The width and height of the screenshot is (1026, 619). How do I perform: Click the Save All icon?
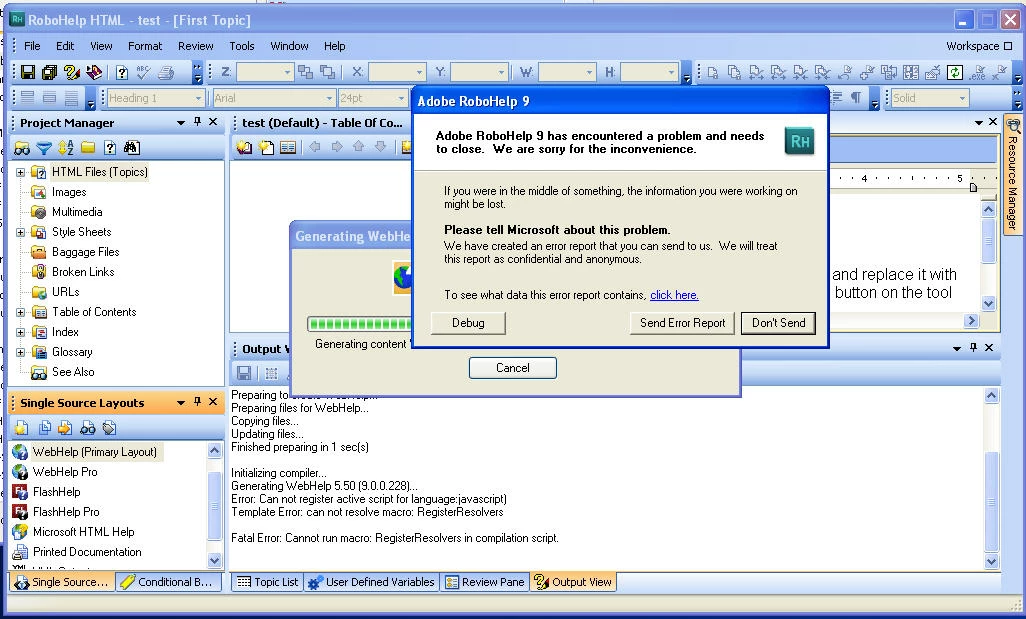[x=49, y=72]
